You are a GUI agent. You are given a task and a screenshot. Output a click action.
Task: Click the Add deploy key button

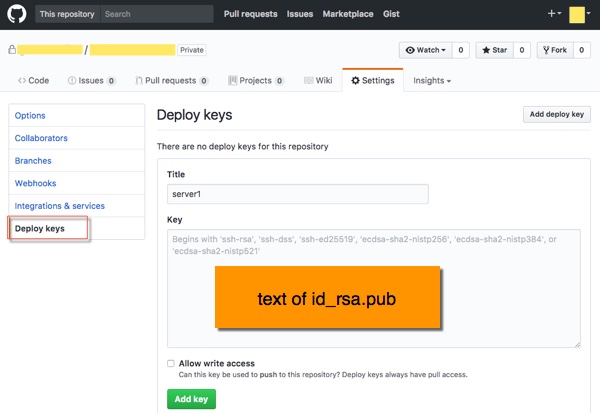(x=557, y=114)
